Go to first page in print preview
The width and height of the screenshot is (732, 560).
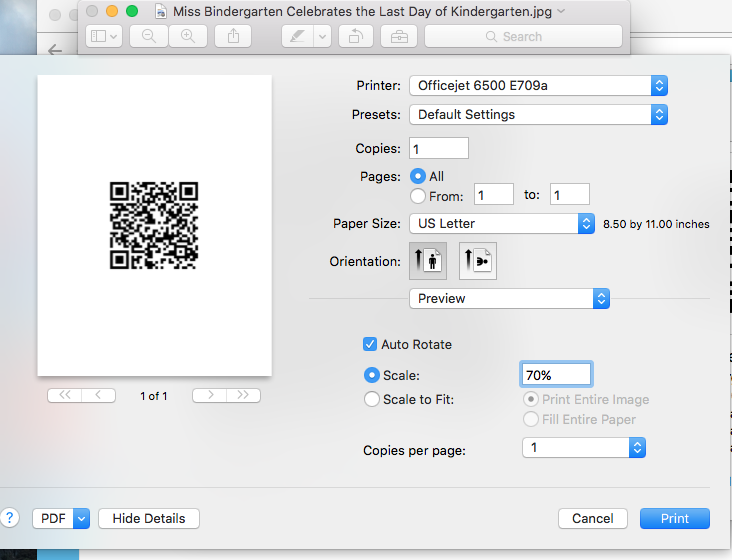coord(64,395)
